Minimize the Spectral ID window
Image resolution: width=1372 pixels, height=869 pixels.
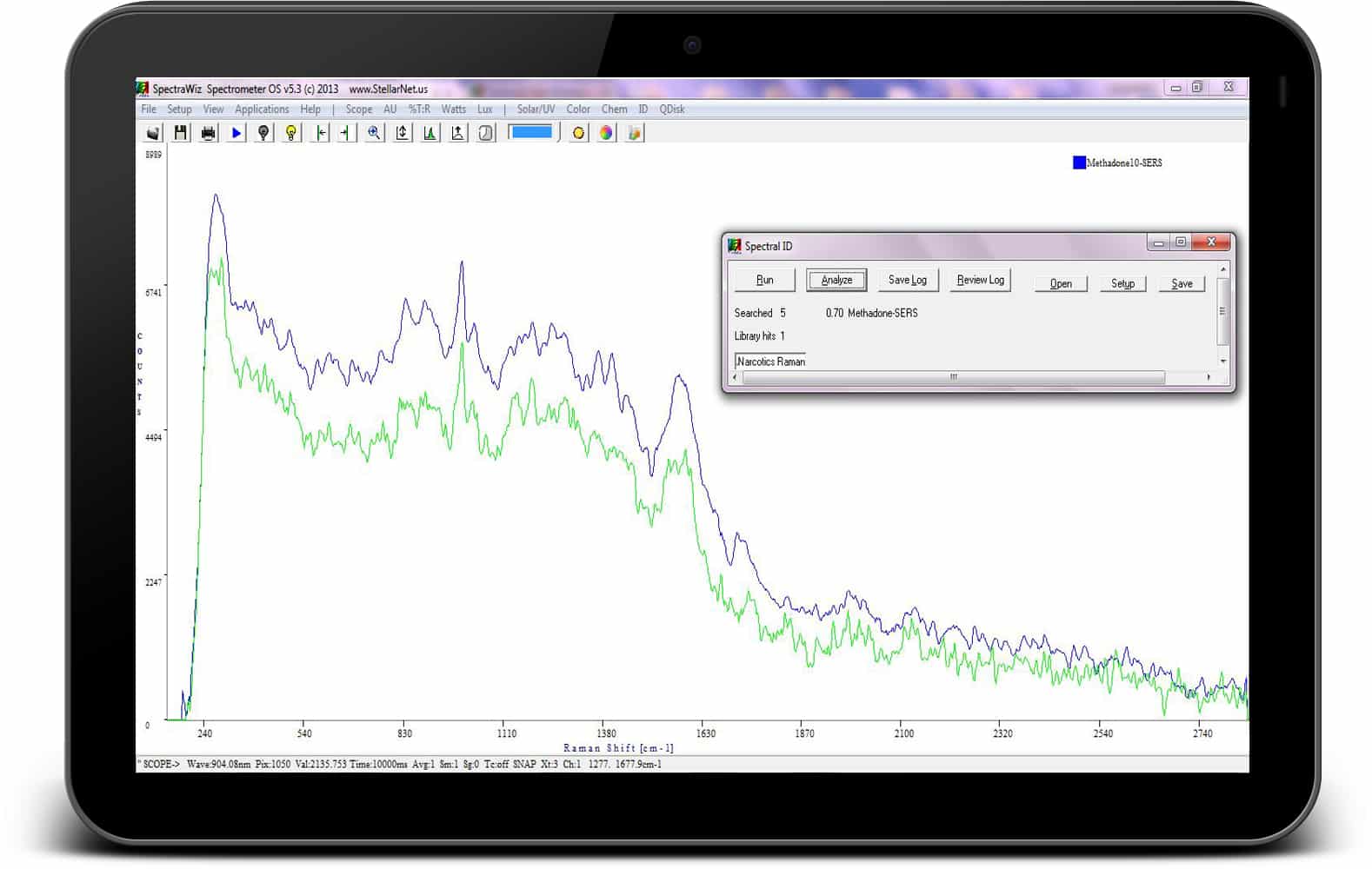click(1158, 243)
